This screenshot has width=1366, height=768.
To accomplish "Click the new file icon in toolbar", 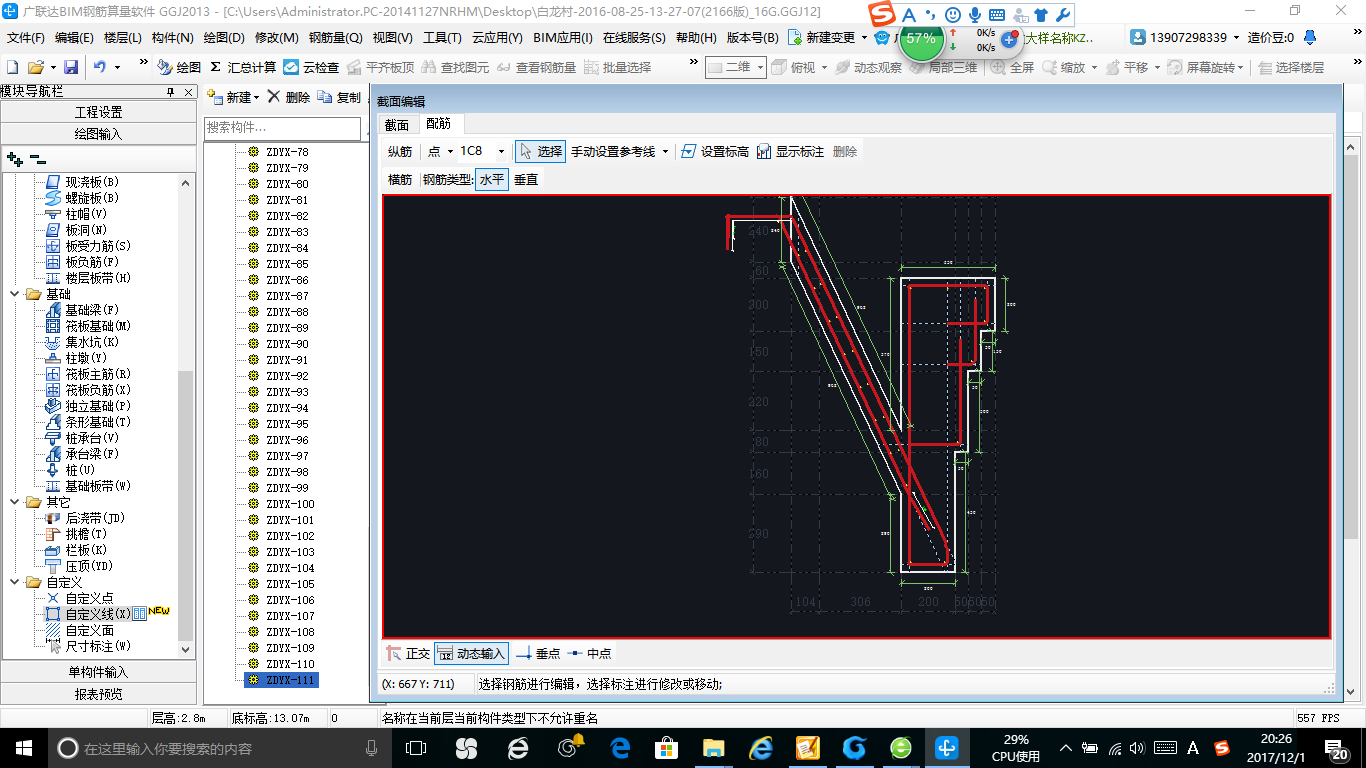I will pos(12,67).
